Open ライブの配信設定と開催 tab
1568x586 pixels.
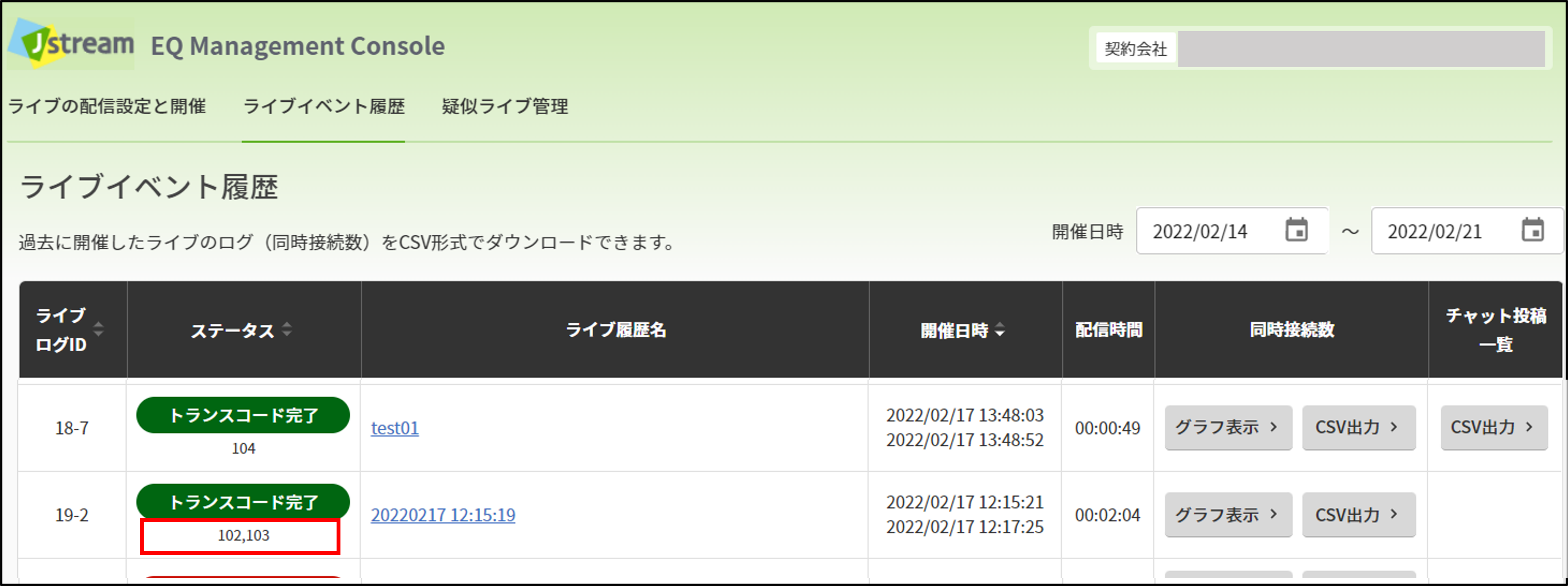click(107, 106)
